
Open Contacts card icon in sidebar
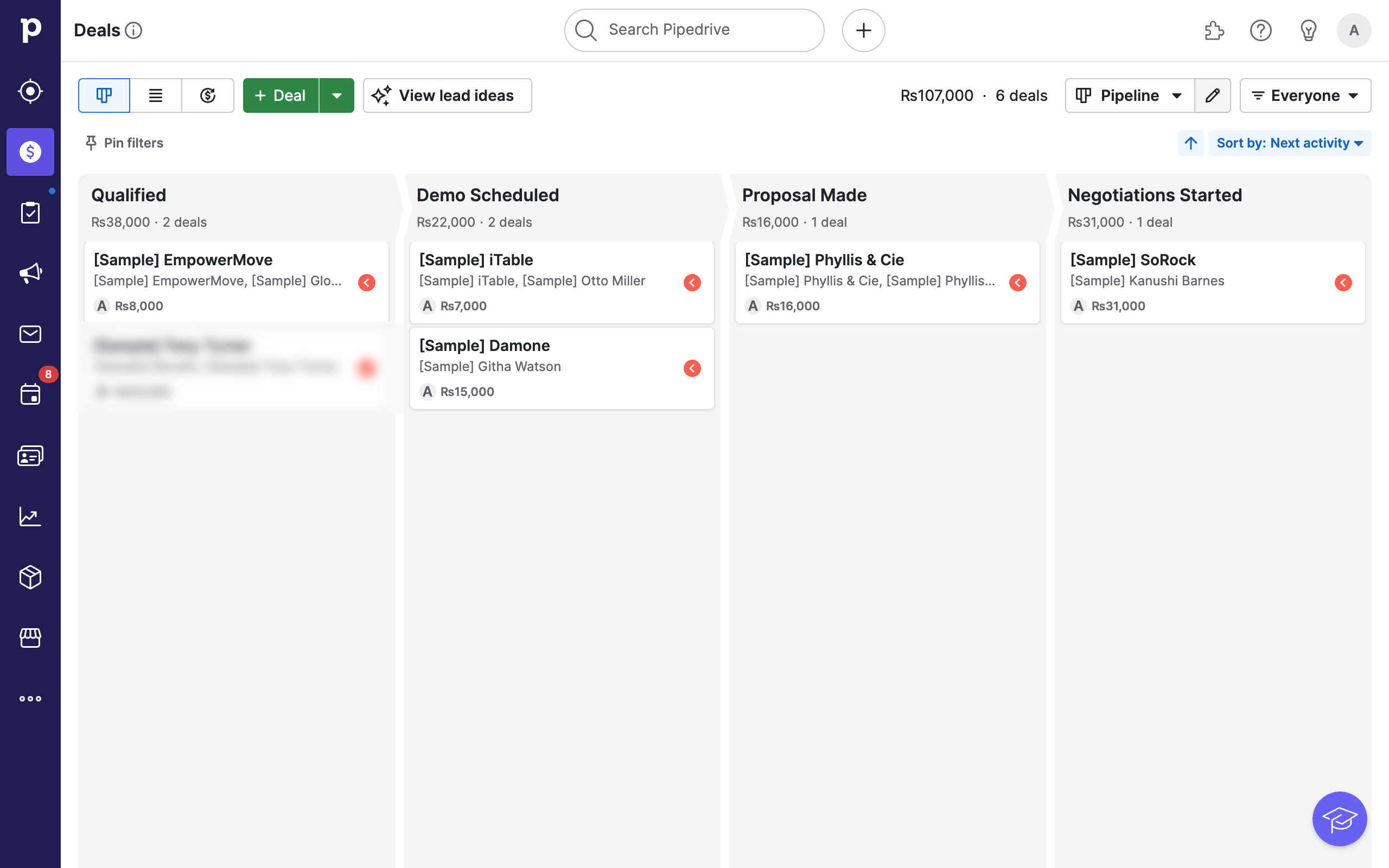tap(30, 456)
